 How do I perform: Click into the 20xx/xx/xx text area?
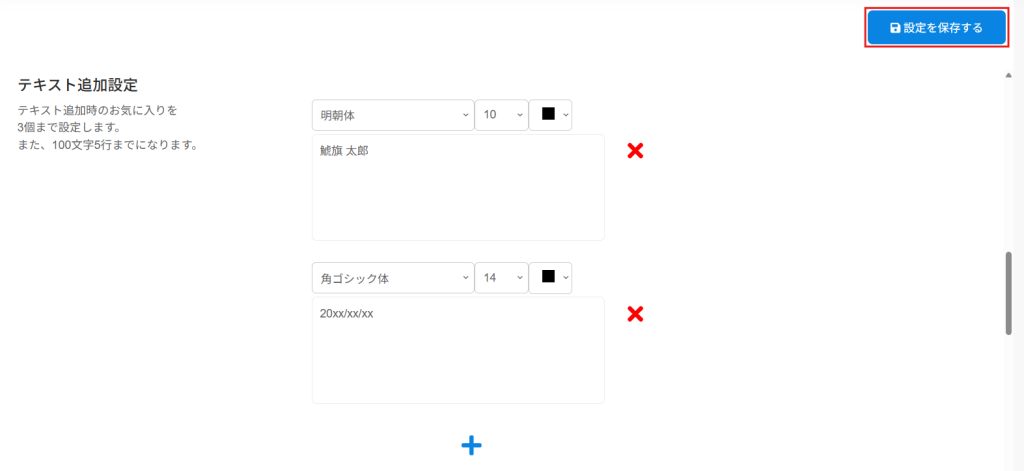click(458, 350)
